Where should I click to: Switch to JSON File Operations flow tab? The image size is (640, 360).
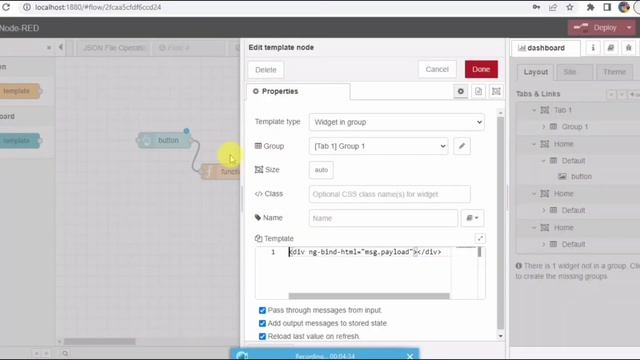(x=113, y=48)
